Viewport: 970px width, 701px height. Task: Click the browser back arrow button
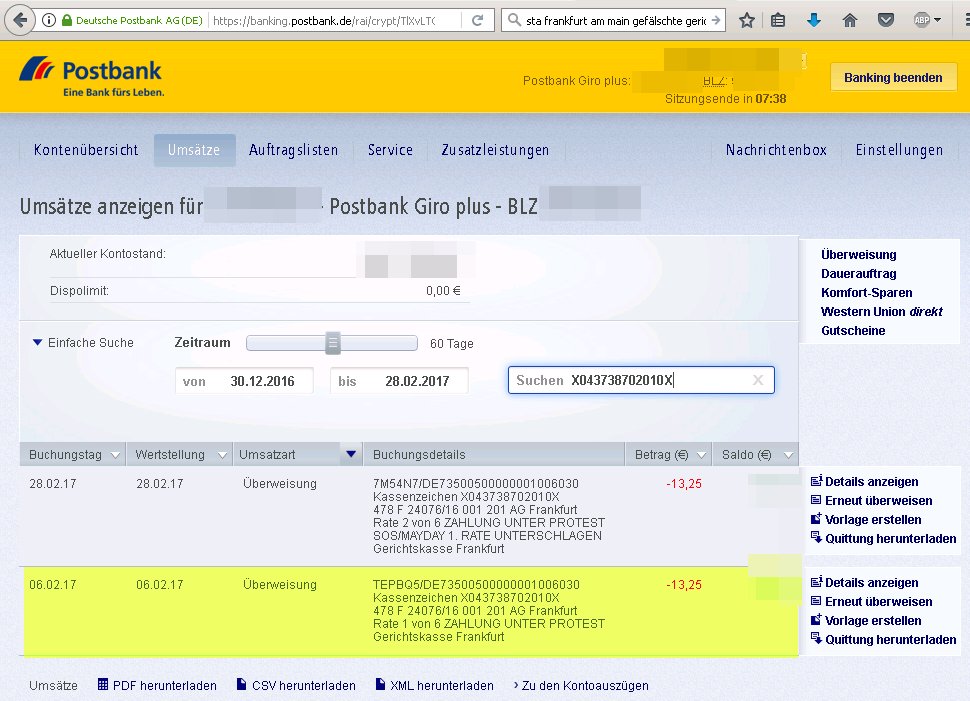[x=20, y=20]
